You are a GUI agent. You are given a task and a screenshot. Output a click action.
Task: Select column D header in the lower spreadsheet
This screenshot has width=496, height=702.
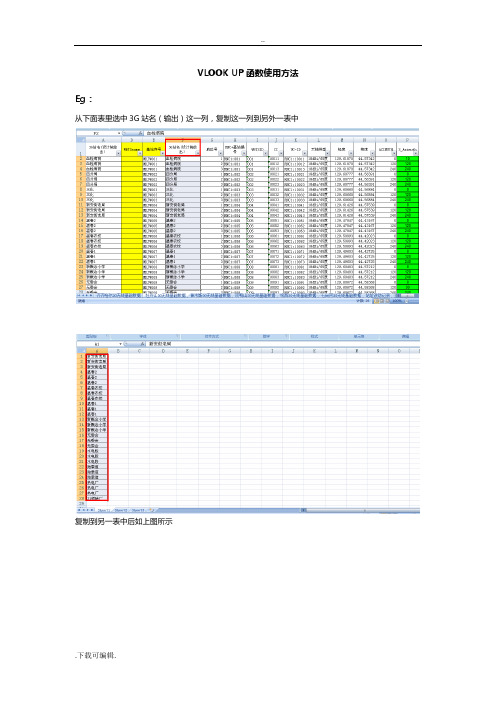(x=163, y=351)
